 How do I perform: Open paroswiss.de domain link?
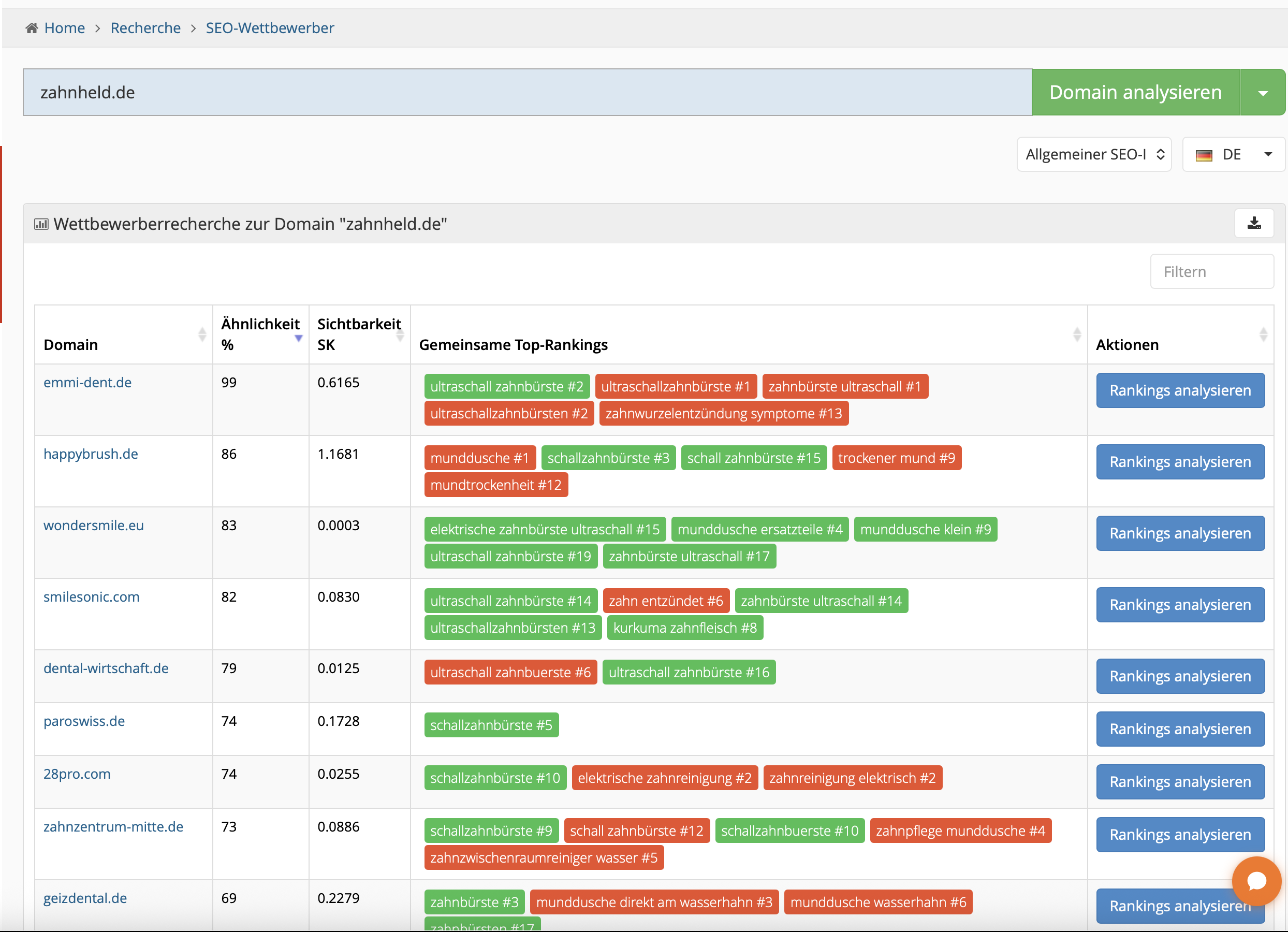(84, 721)
